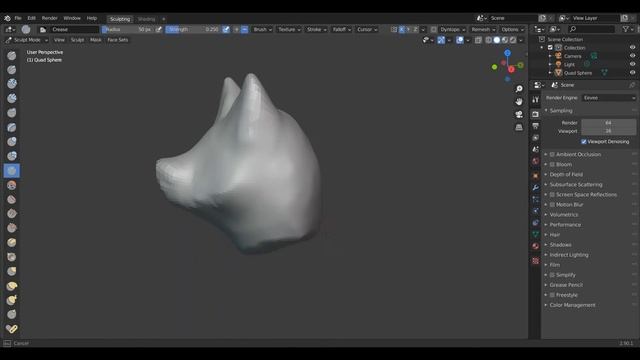640x360 pixels.
Task: Open the Texture dropdown in header
Action: coord(289,29)
